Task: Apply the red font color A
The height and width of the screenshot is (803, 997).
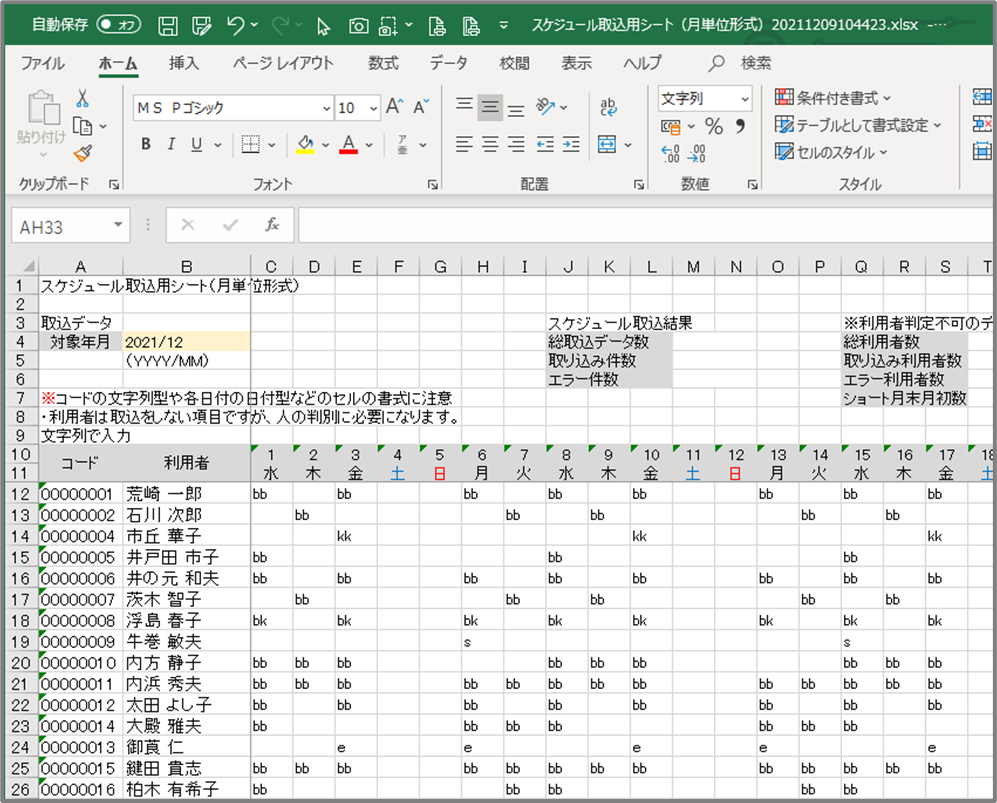Action: point(348,144)
